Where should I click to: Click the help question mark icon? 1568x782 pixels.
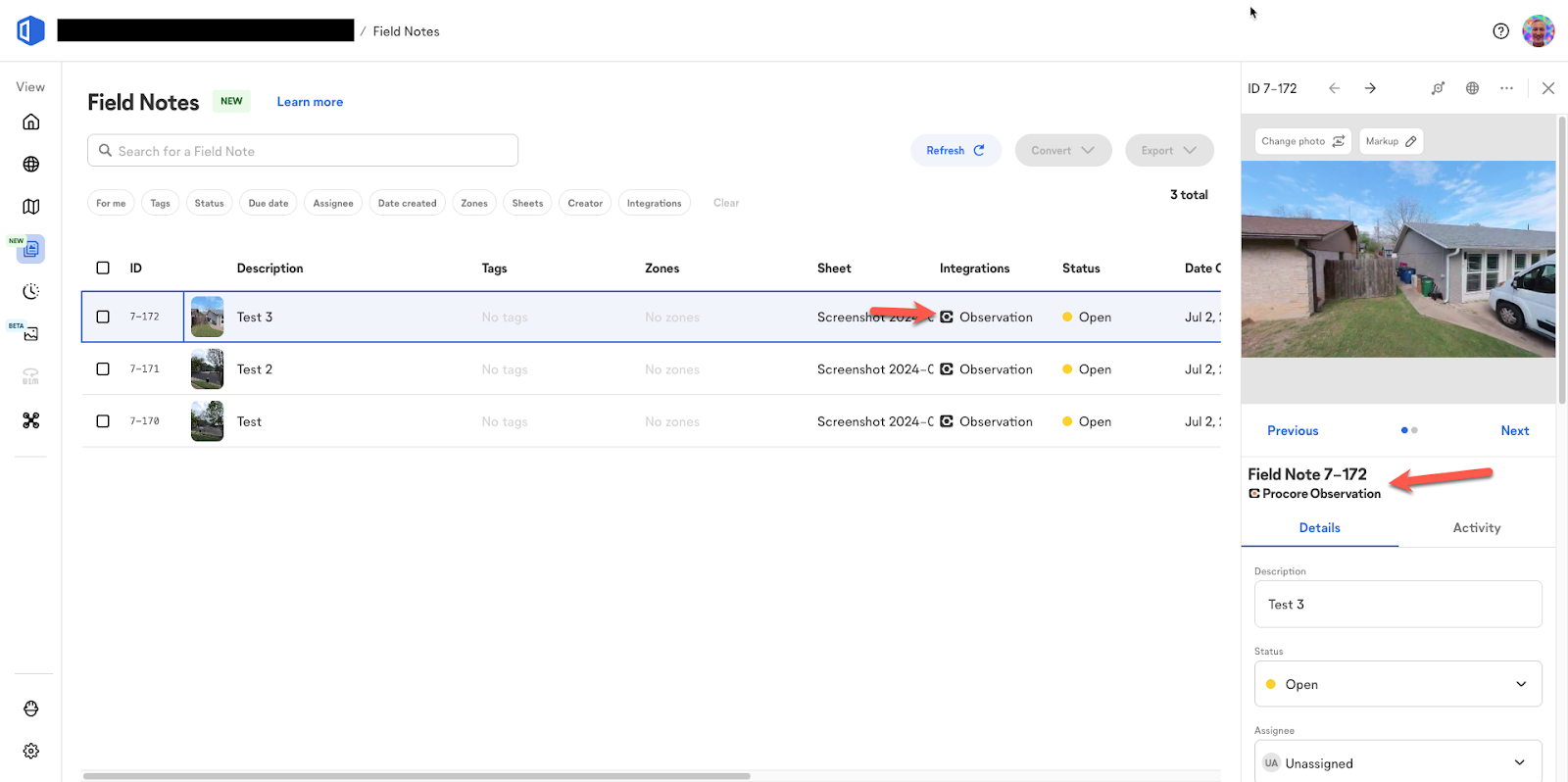click(x=1500, y=31)
